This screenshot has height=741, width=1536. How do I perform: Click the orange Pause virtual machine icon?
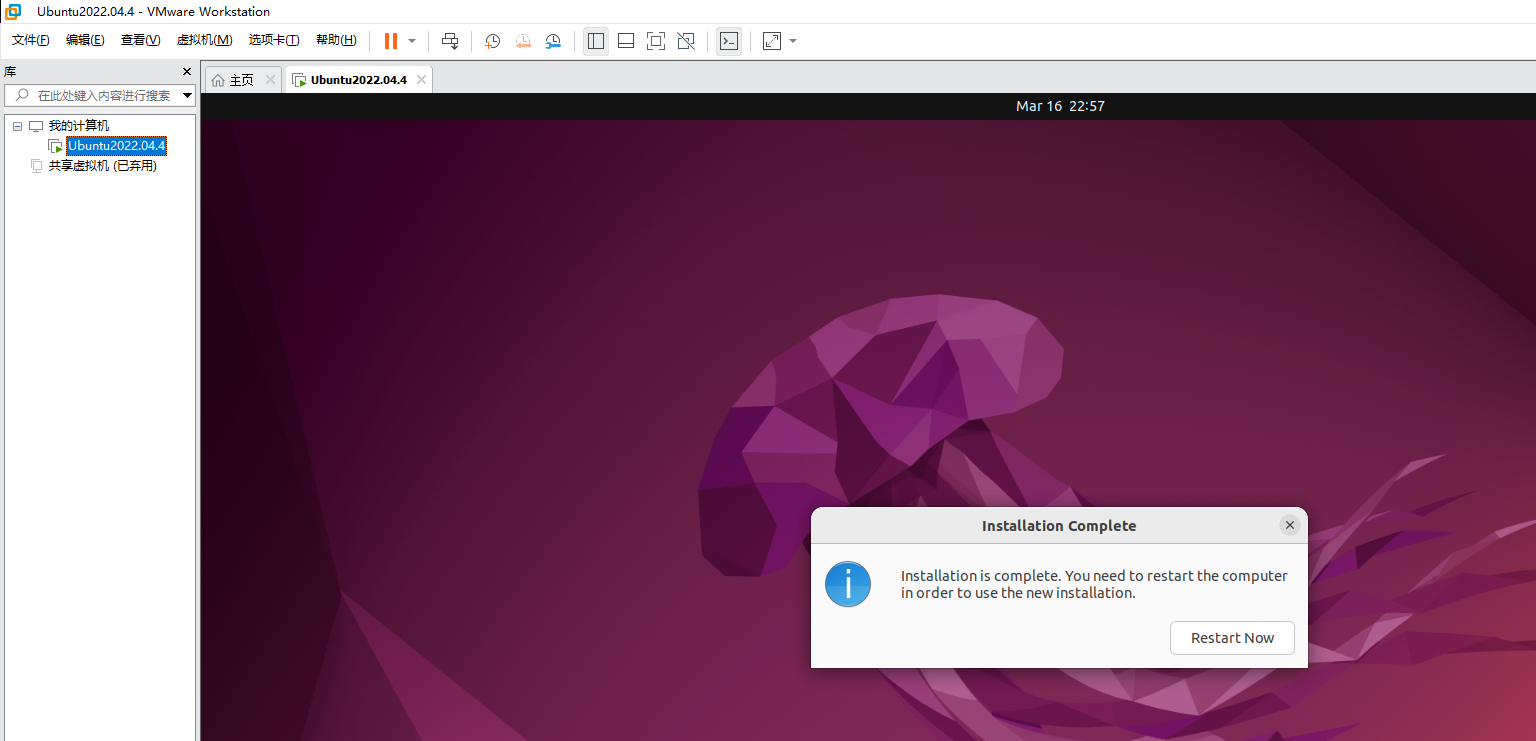(391, 41)
